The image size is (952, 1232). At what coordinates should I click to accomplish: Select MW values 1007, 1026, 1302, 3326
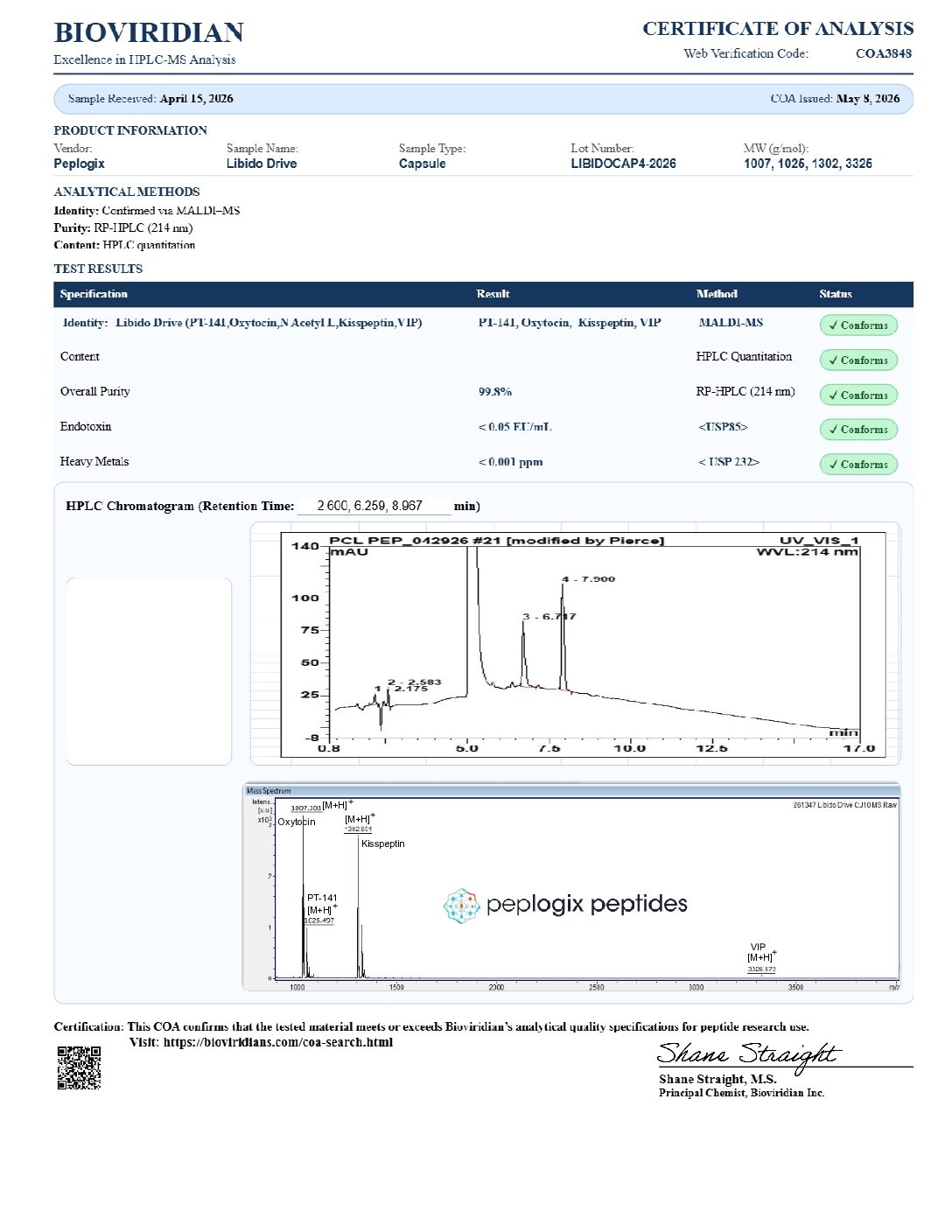pos(808,164)
